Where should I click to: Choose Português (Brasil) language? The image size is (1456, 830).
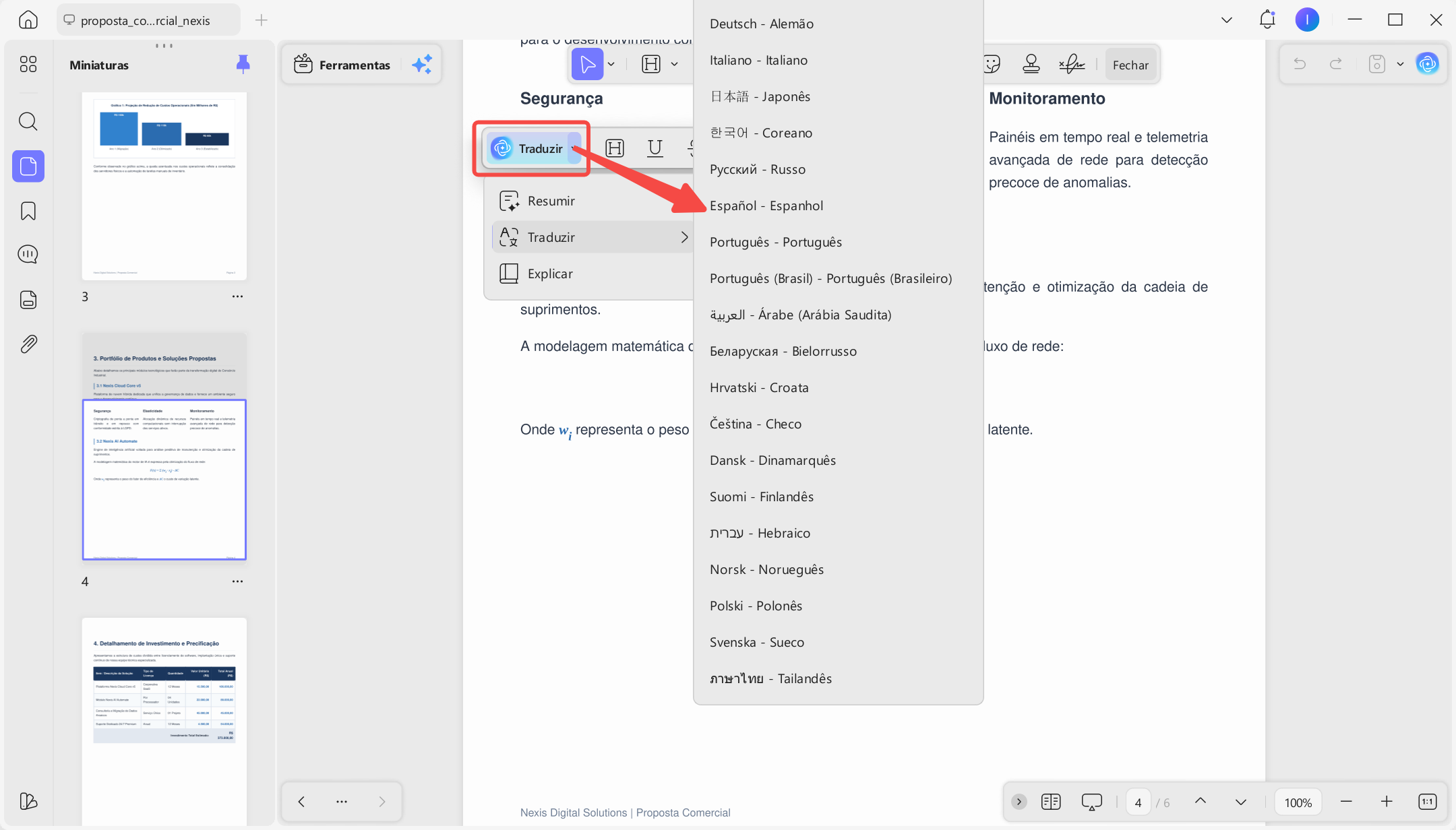coord(838,278)
